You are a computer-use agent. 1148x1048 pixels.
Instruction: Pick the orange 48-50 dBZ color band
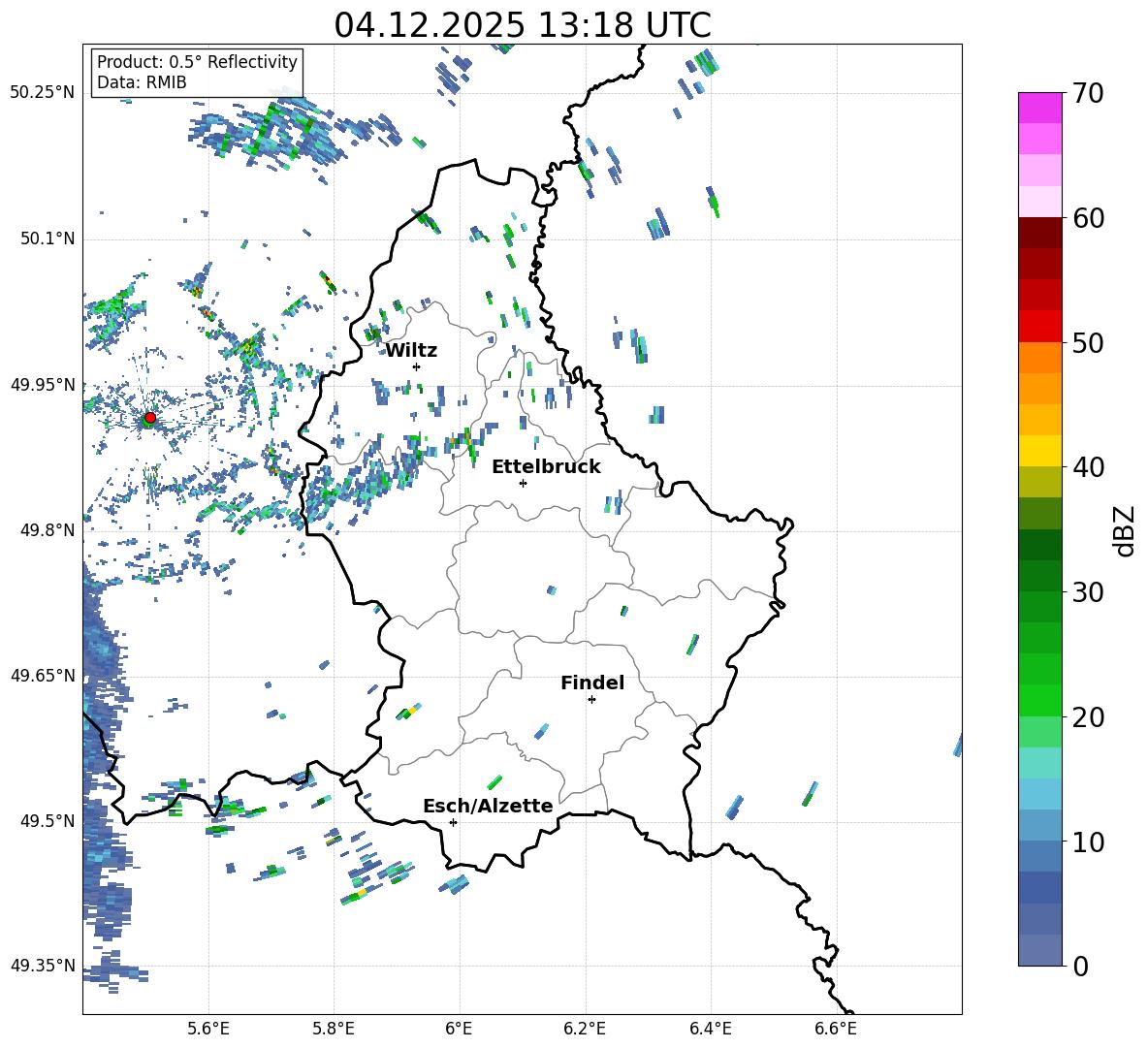point(1040,358)
